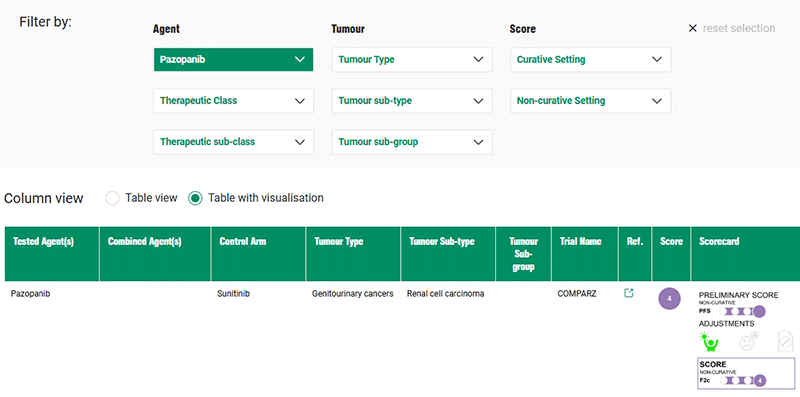
Task: Open the Tumour sub-group filter dropdown
Action: (x=412, y=142)
